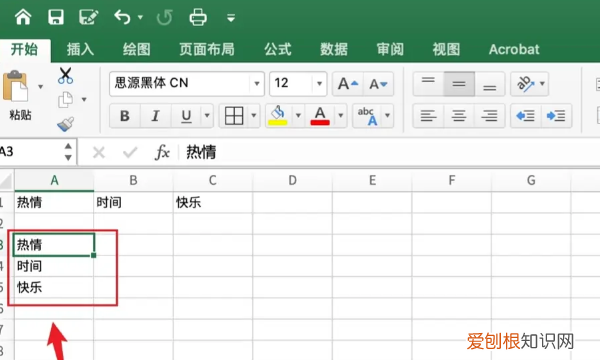The image size is (600, 360).
Task: Expand the borders options arrow
Action: (253, 116)
